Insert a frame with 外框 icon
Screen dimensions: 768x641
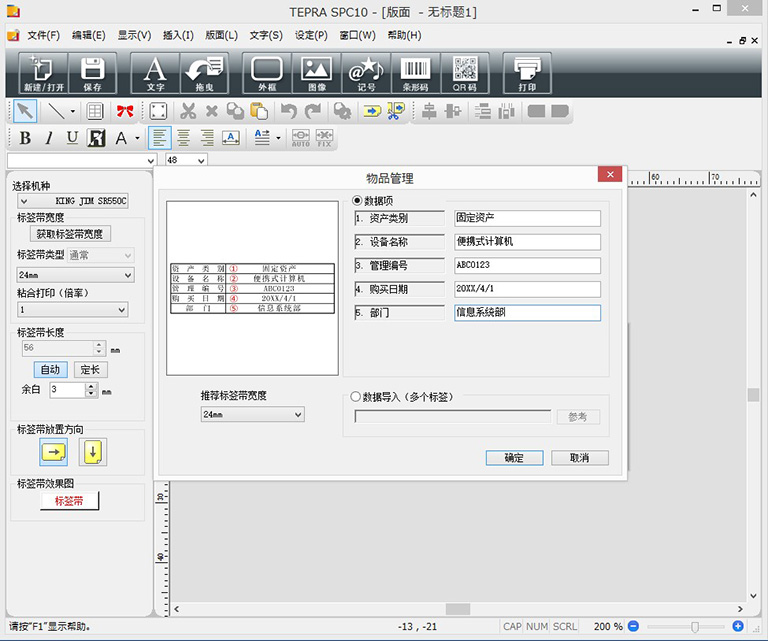(x=267, y=73)
